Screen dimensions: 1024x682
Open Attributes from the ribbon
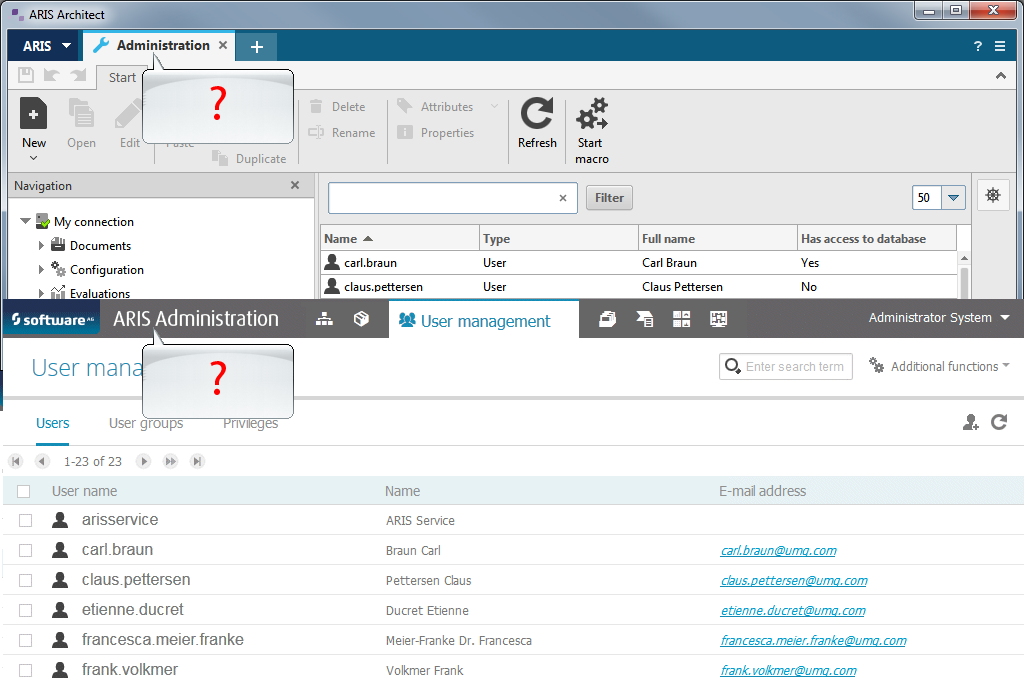(x=447, y=106)
